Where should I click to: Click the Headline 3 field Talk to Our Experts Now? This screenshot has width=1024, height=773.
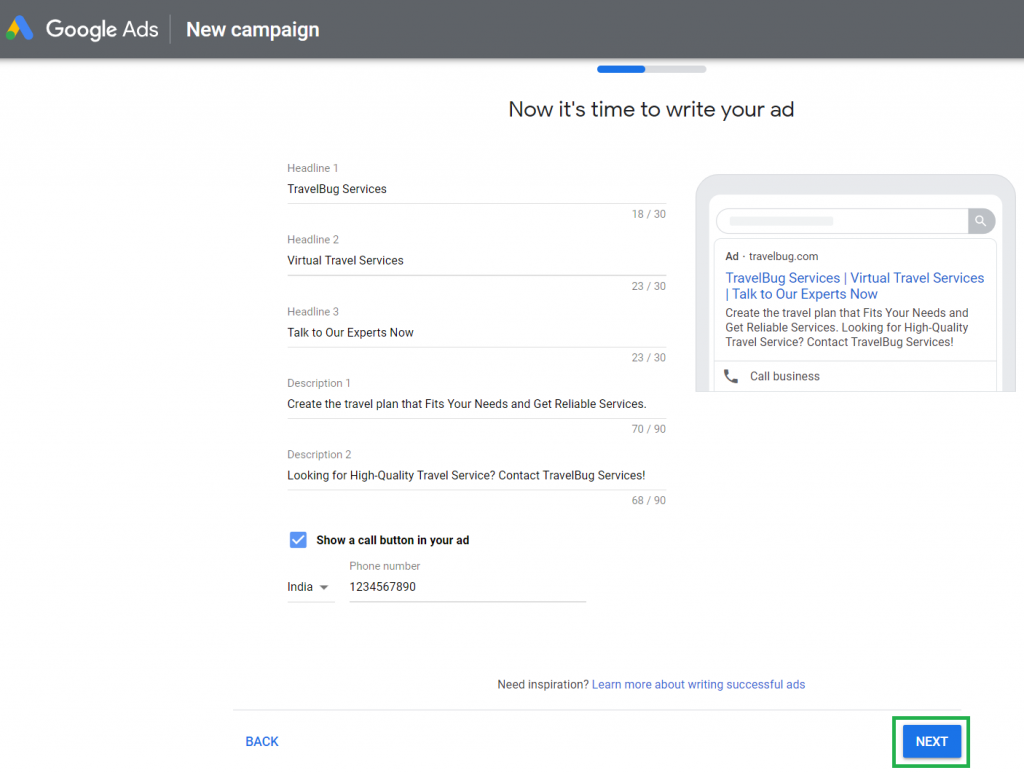point(476,332)
